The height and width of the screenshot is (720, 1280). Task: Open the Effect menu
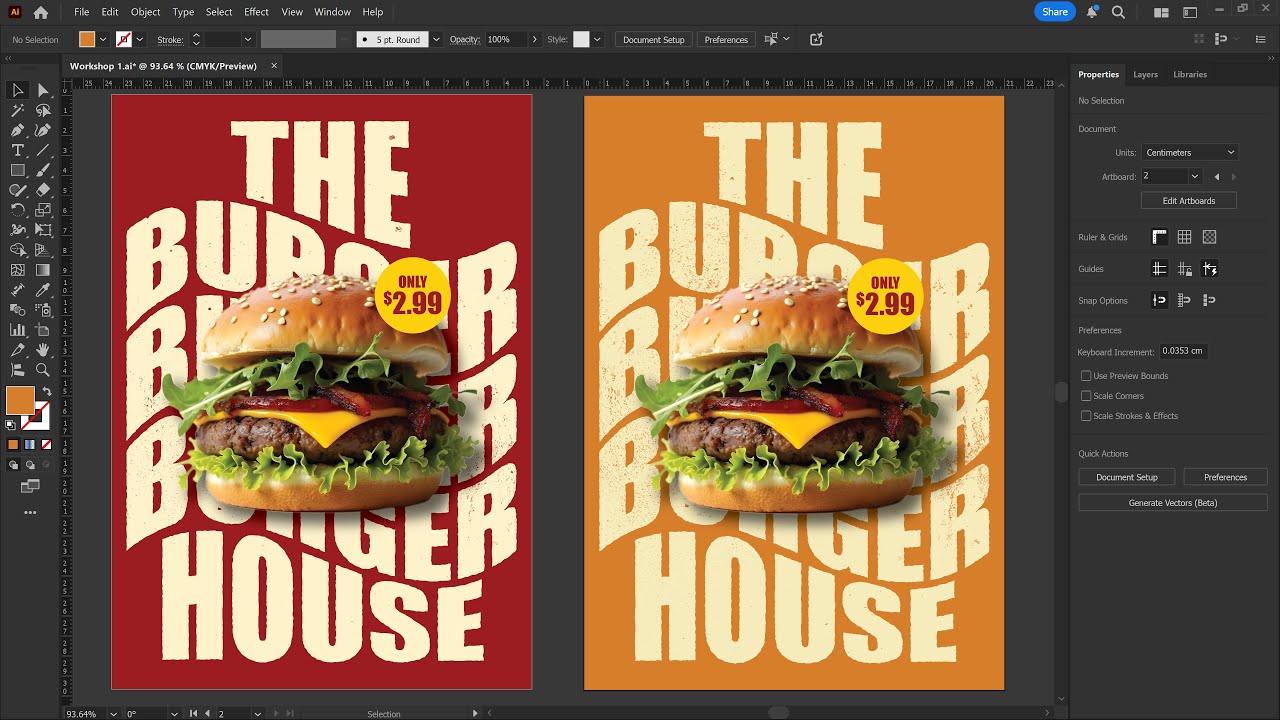coord(256,12)
